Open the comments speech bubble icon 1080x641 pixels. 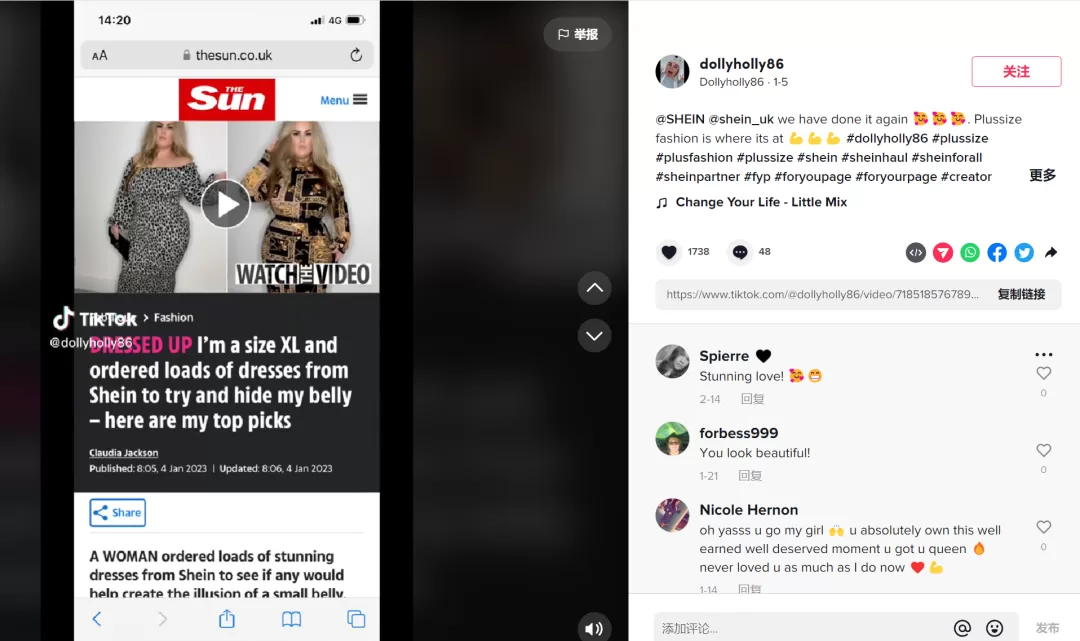point(740,252)
